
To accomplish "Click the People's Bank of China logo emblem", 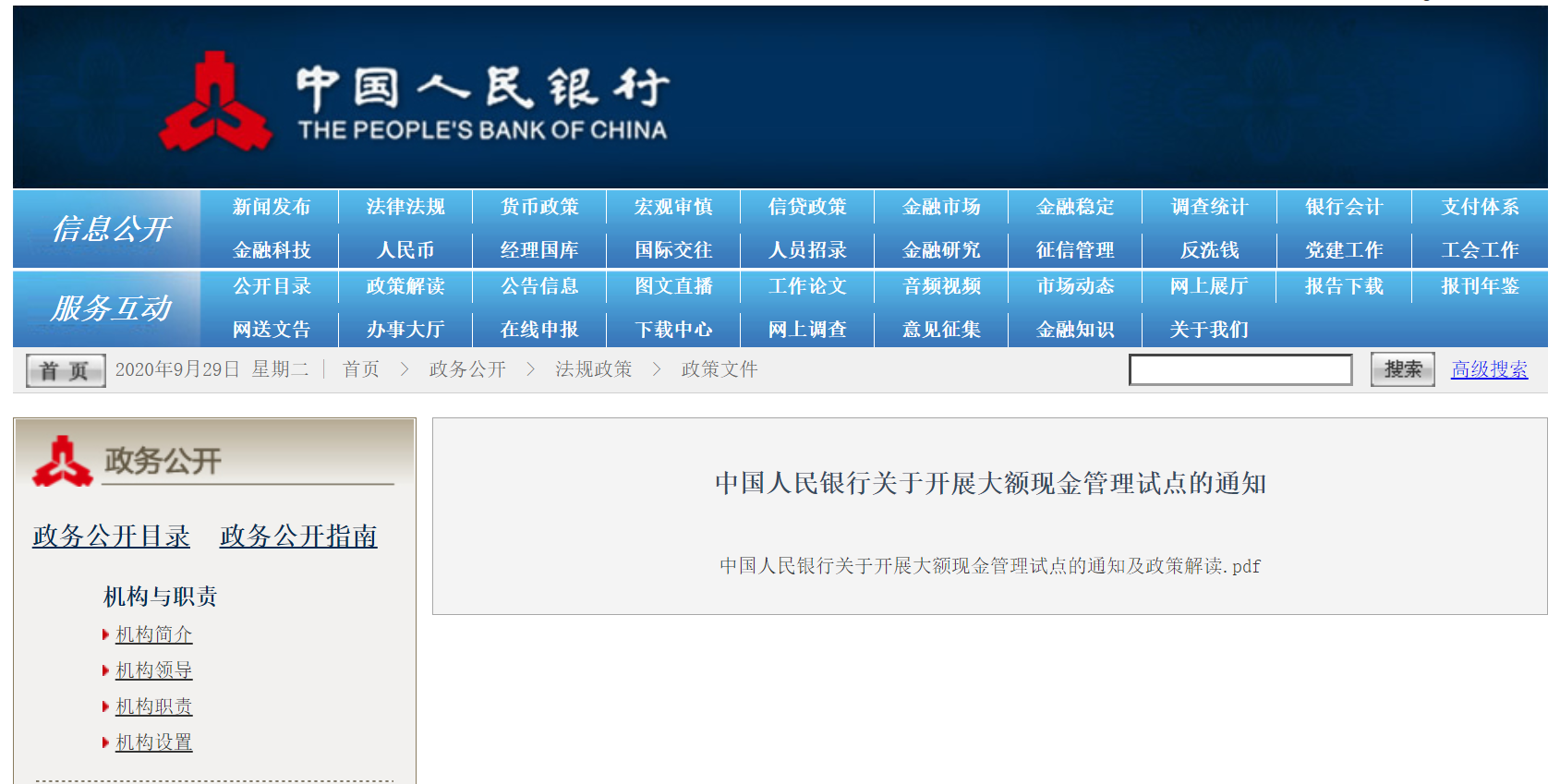I will 215,101.
